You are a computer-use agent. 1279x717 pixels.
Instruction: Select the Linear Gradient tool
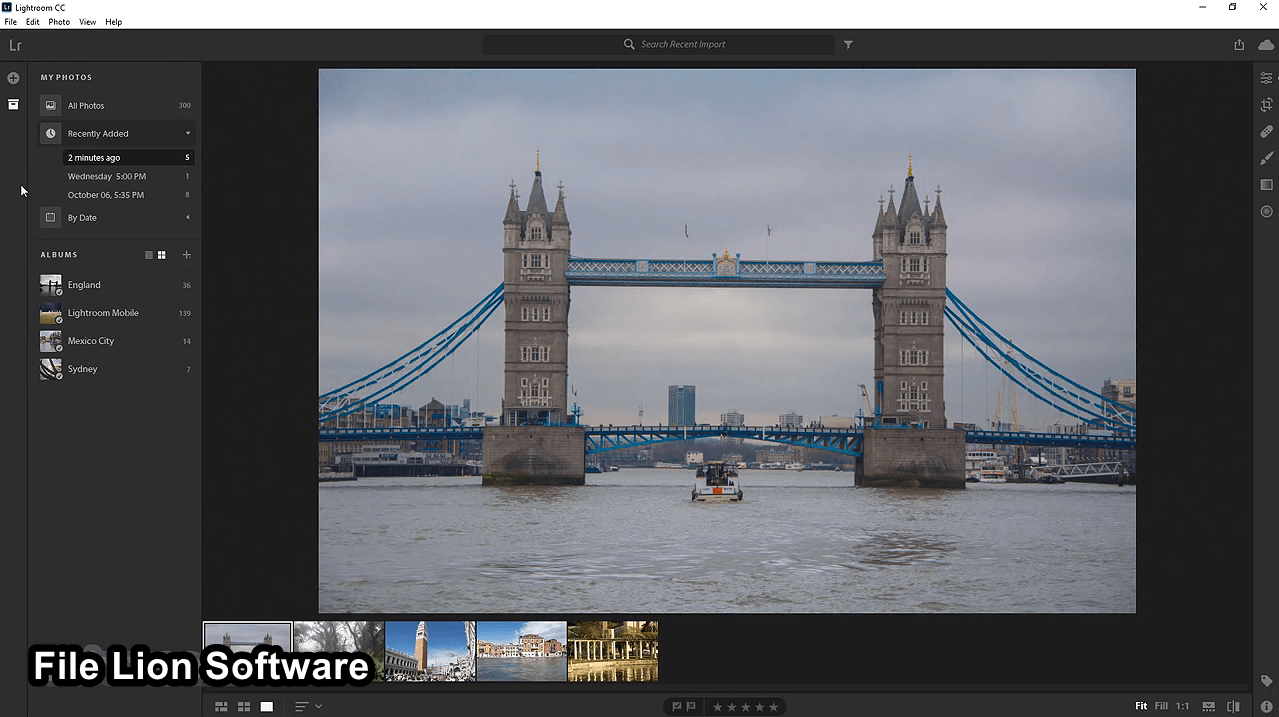pos(1266,185)
